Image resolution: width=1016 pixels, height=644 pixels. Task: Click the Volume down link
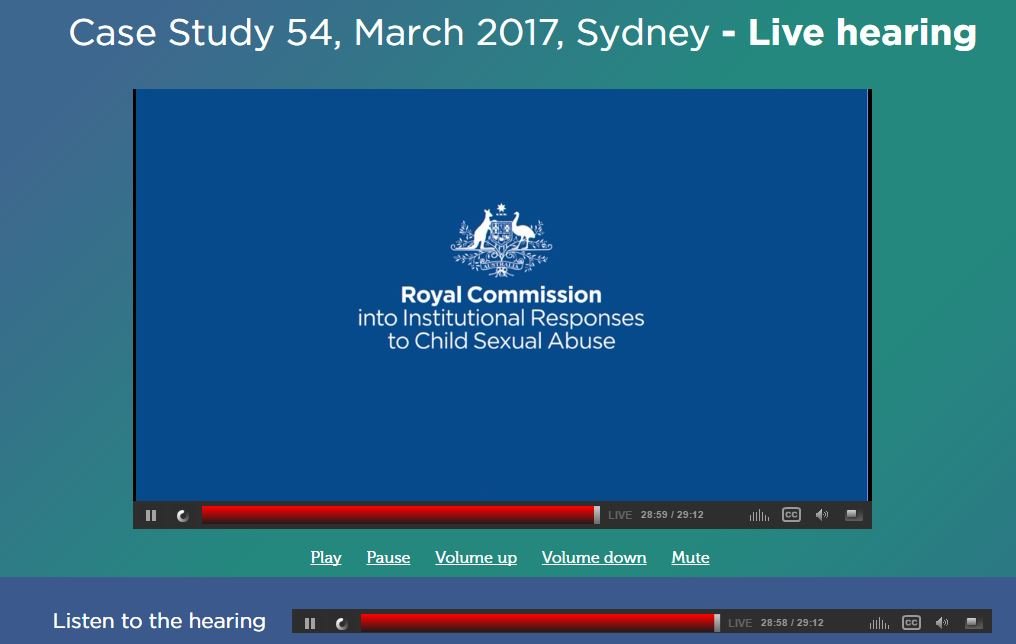click(594, 557)
